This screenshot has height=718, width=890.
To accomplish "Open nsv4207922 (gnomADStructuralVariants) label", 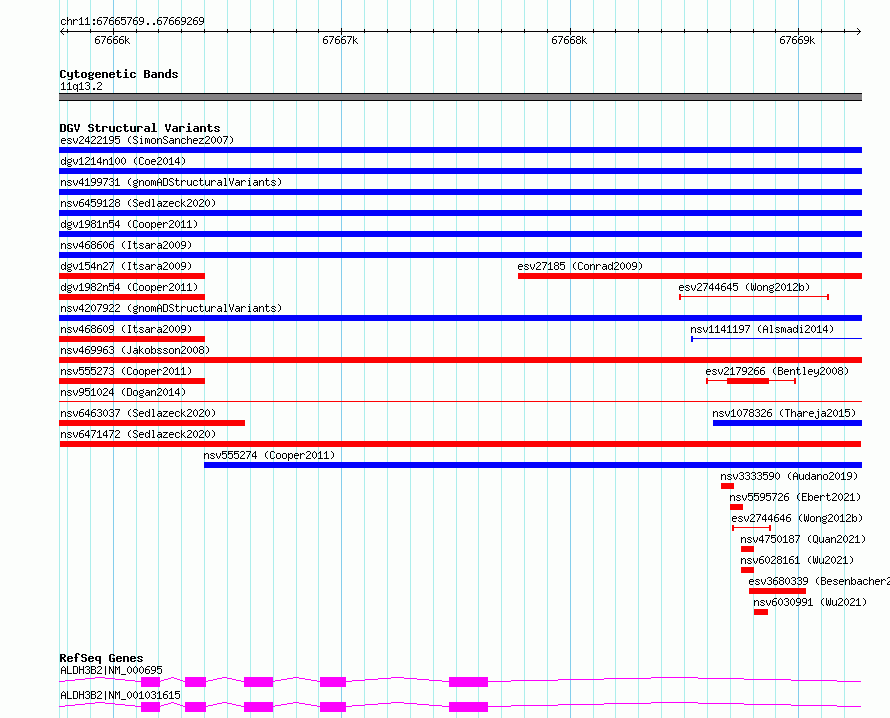I will 171,308.
